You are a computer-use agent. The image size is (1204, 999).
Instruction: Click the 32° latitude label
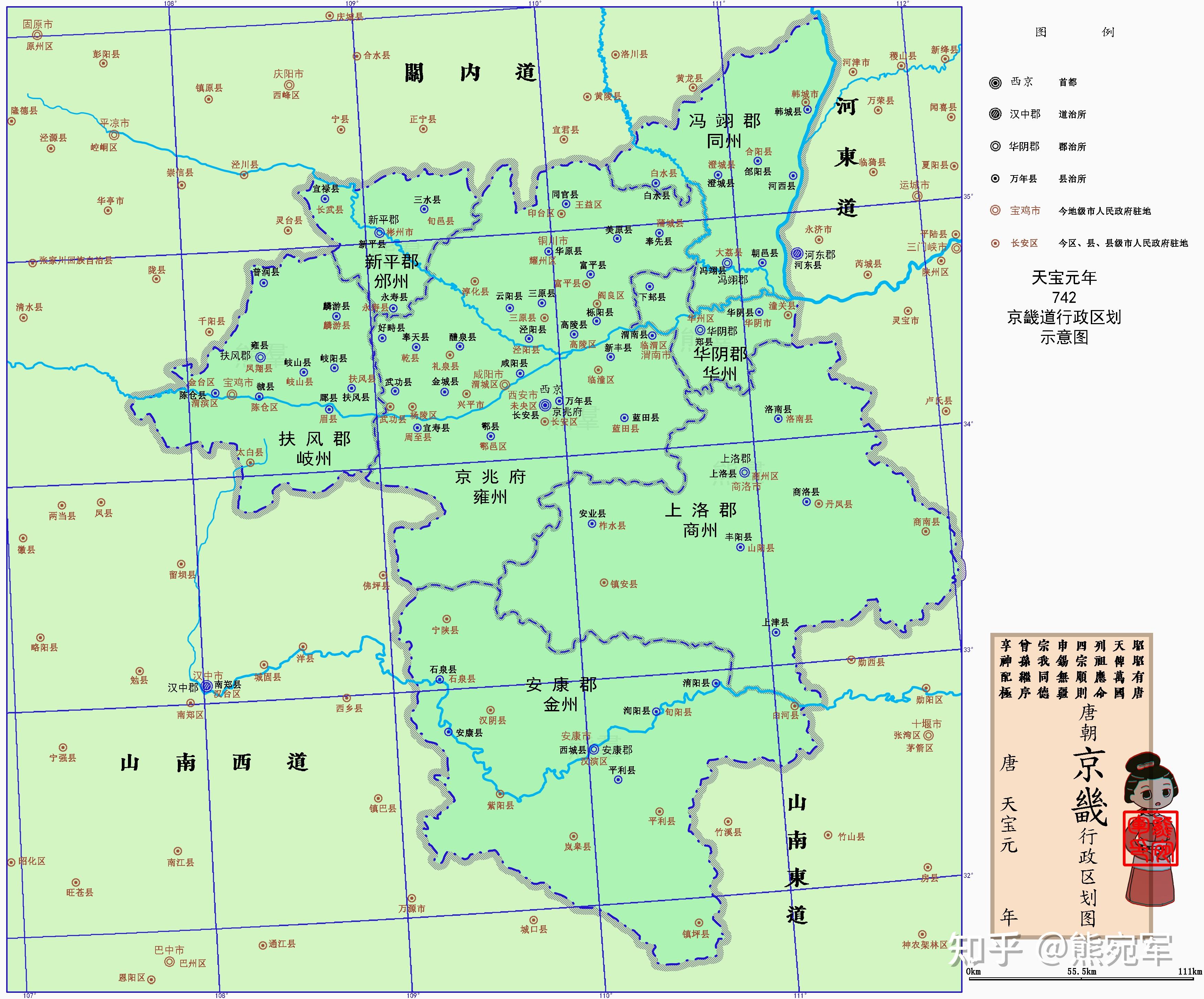click(x=968, y=876)
